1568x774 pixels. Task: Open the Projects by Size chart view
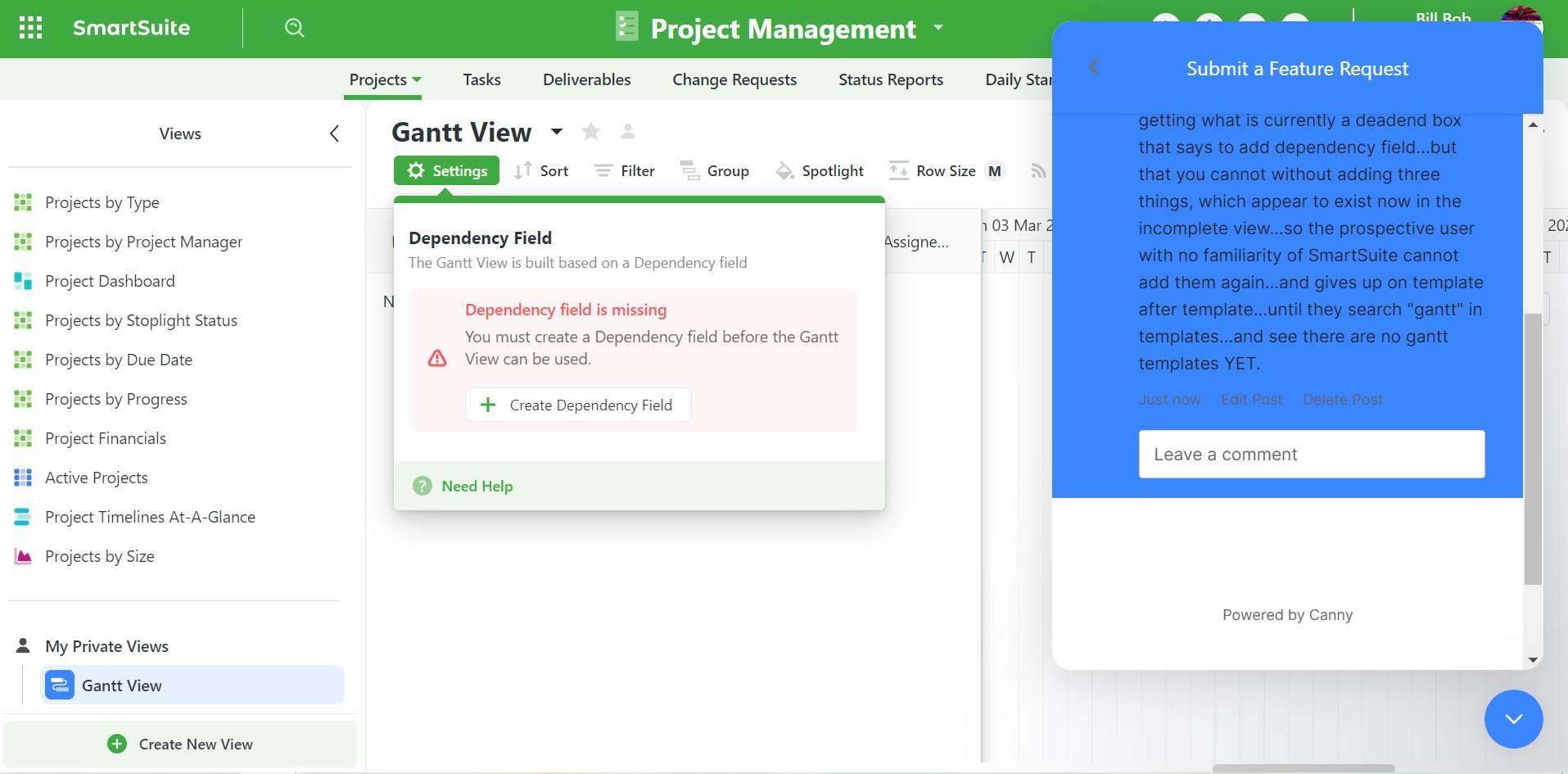point(100,556)
